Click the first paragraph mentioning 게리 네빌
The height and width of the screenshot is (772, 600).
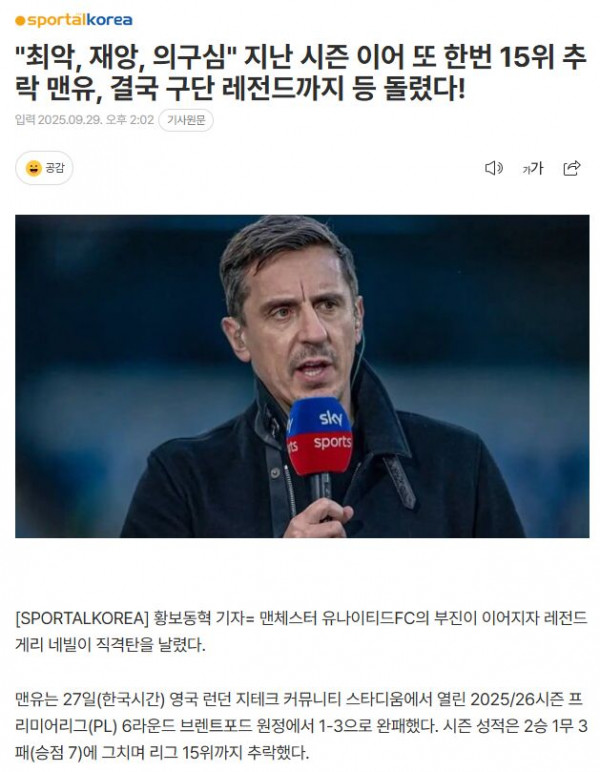(x=301, y=631)
